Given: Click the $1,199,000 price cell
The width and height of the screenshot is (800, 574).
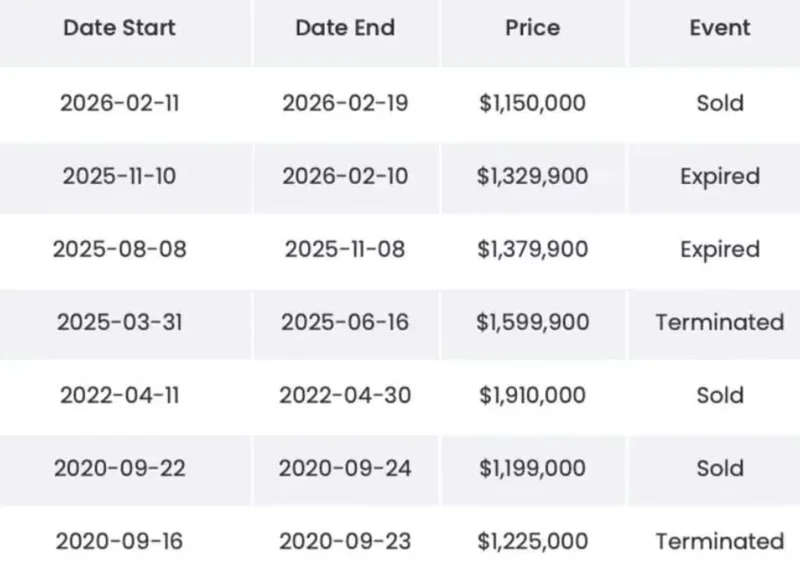Looking at the screenshot, I should [x=531, y=468].
